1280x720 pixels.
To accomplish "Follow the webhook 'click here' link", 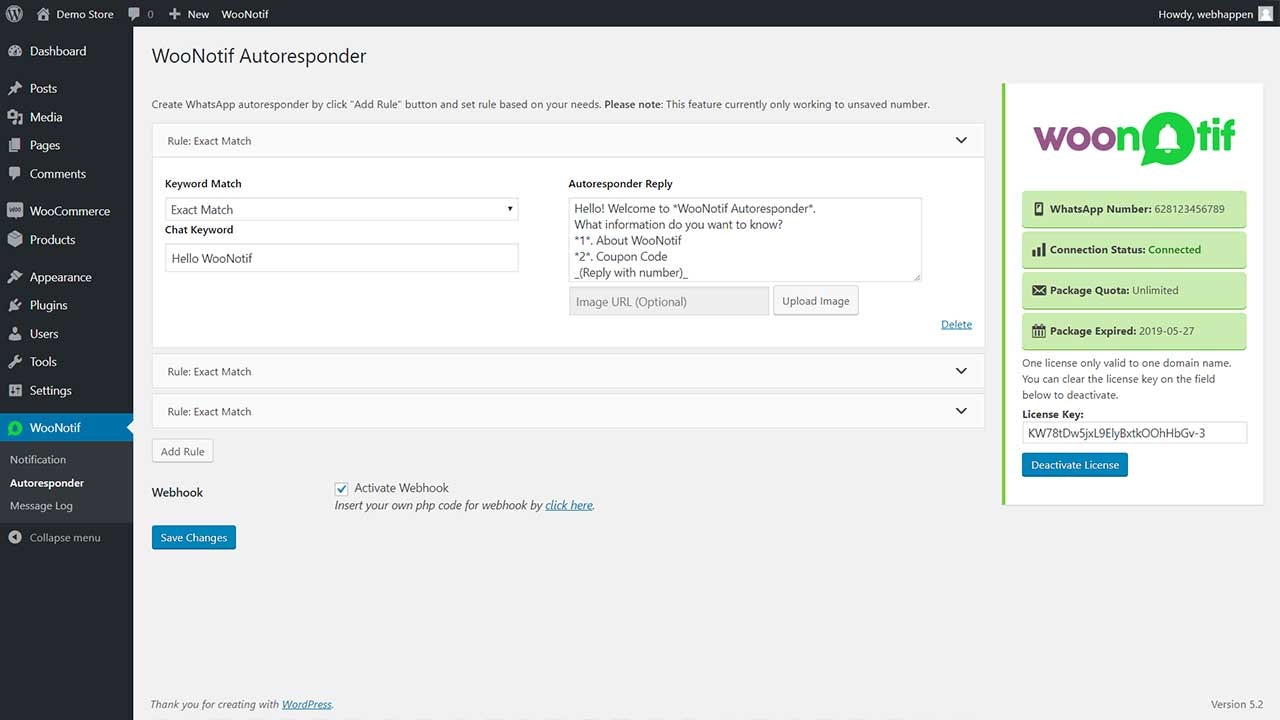I will pos(569,506).
